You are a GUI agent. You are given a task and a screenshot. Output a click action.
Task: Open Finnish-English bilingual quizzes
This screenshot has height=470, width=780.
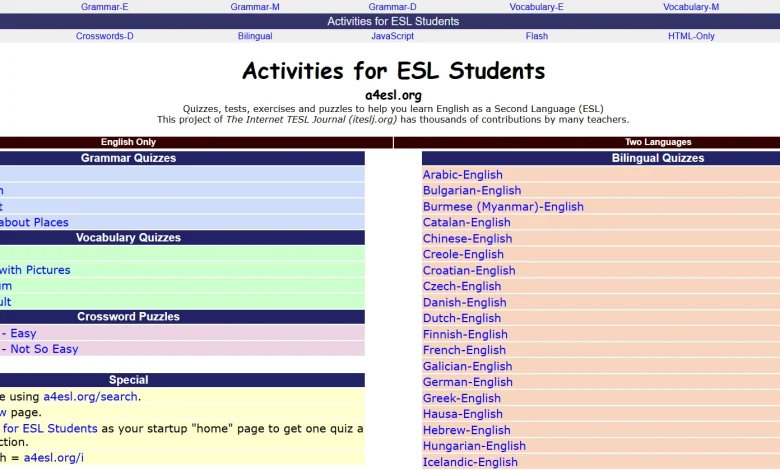click(x=465, y=334)
